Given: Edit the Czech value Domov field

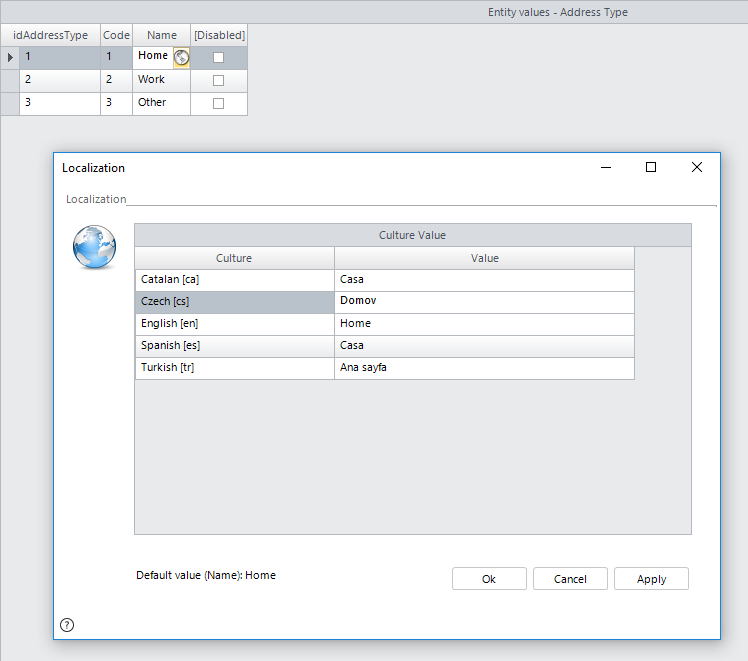Looking at the screenshot, I should [484, 302].
